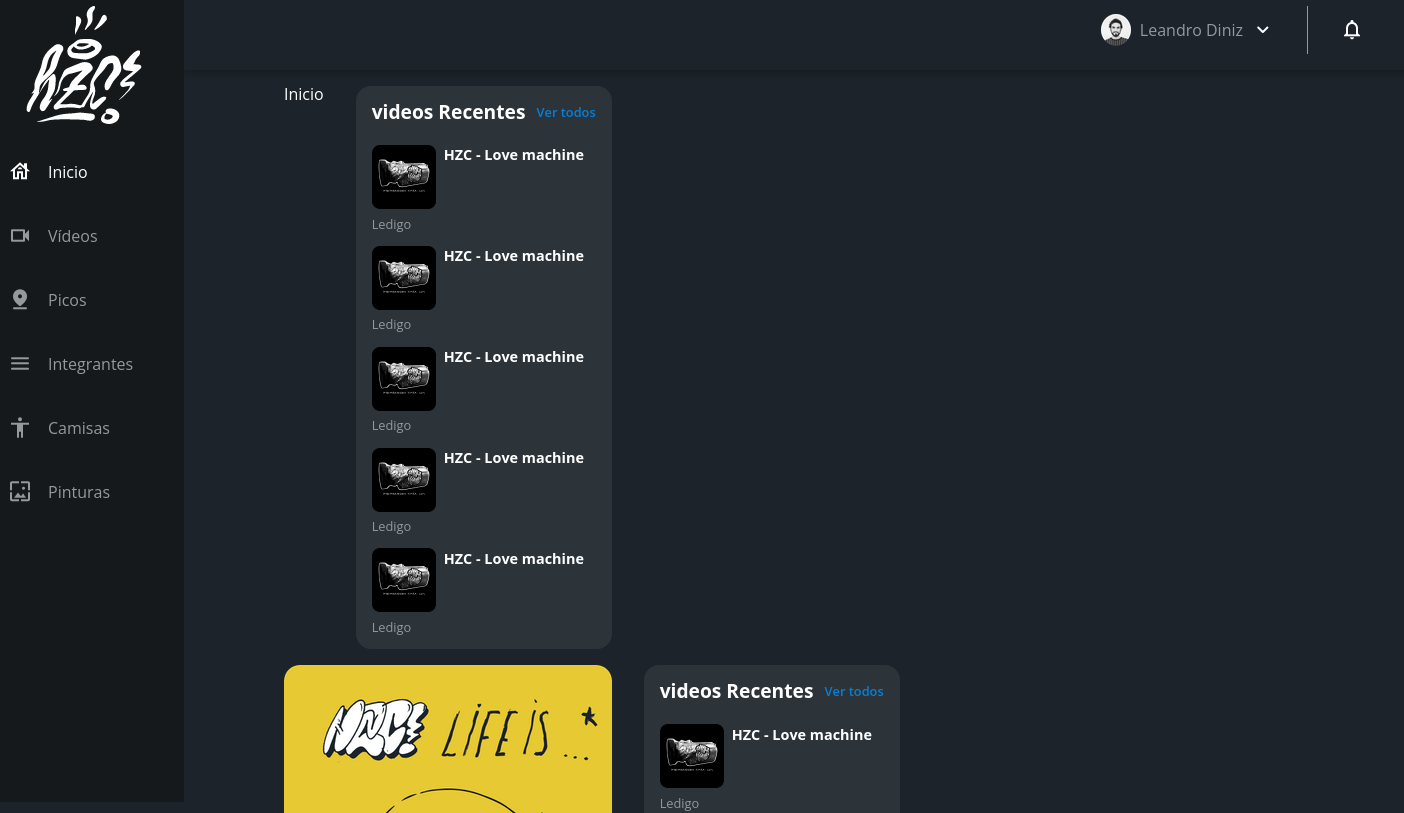
Task: Click fifth HZC - Love machine title
Action: pyautogui.click(x=514, y=559)
